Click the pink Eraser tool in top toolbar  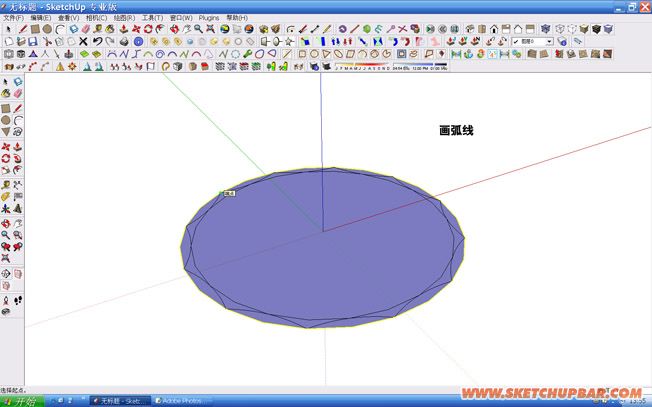point(86,29)
